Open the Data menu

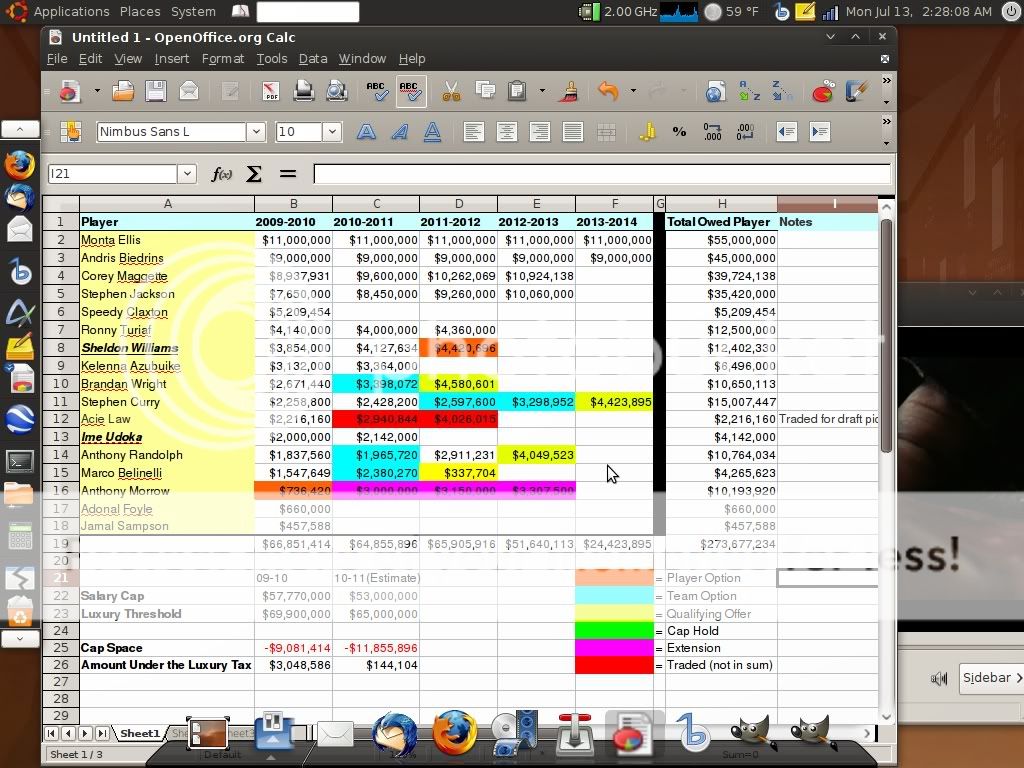pos(313,59)
